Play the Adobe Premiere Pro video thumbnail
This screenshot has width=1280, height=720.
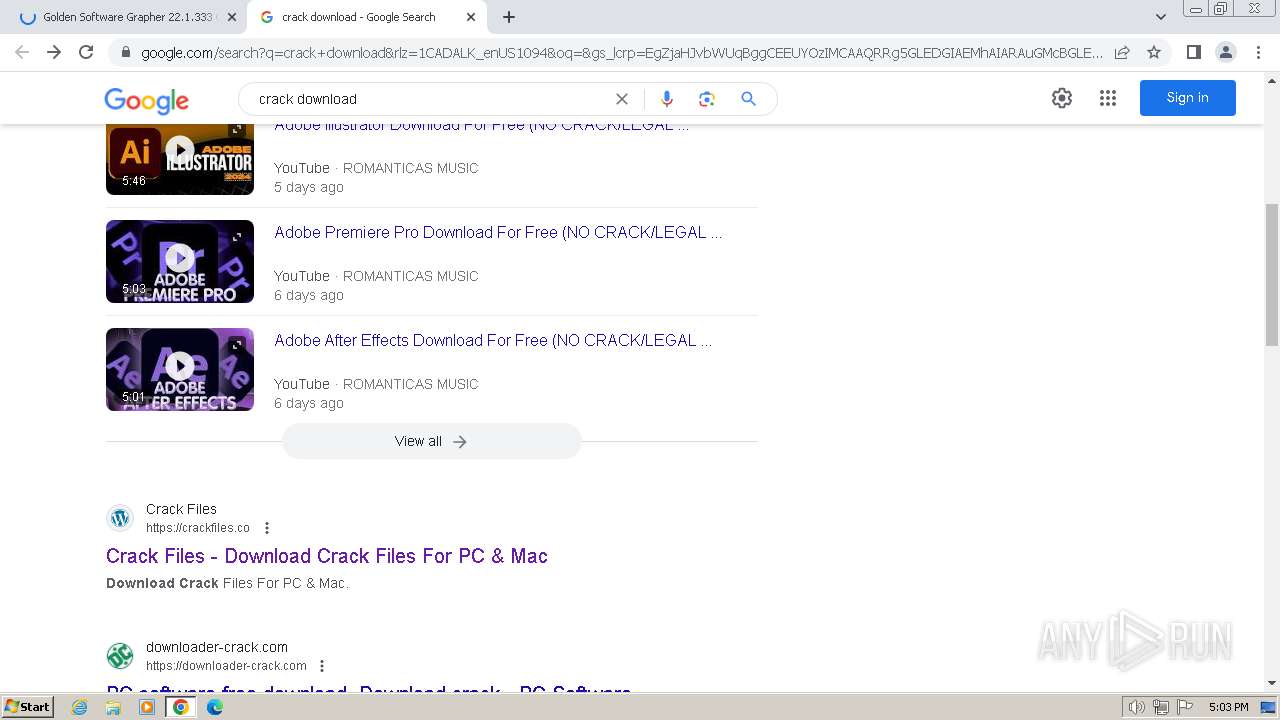click(x=180, y=261)
